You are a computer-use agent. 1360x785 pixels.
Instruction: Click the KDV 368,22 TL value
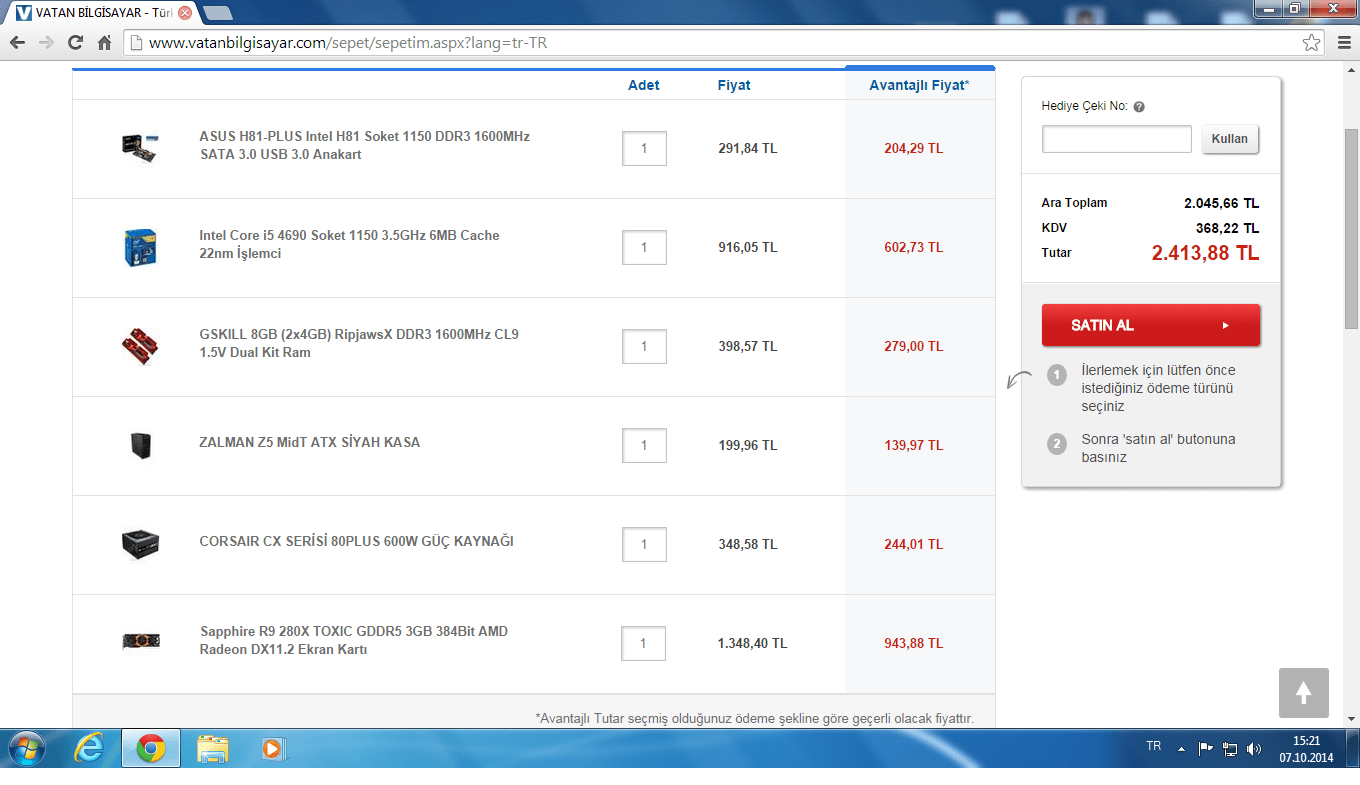(1227, 228)
